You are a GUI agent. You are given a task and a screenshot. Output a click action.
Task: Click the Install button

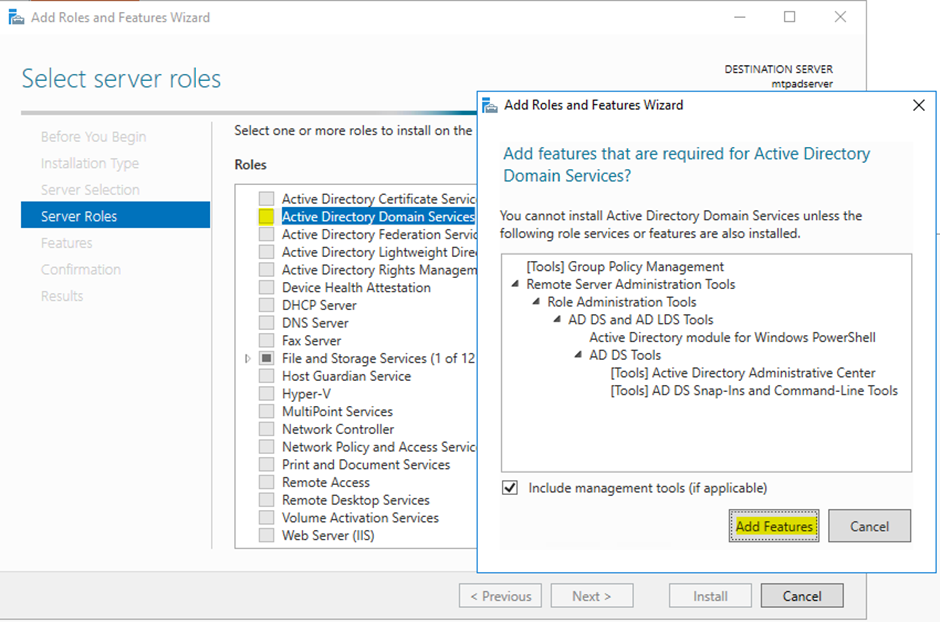click(710, 596)
